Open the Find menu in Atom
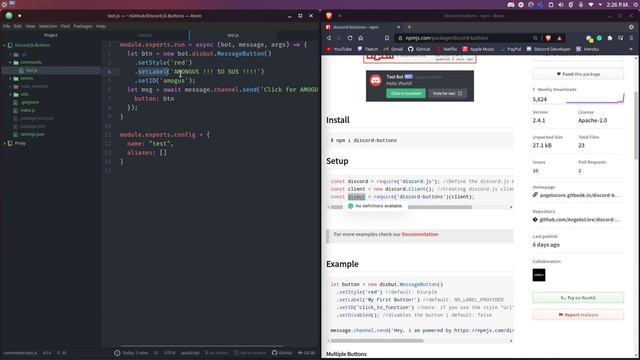Image resolution: width=640 pixels, height=360 pixels. (65, 26)
